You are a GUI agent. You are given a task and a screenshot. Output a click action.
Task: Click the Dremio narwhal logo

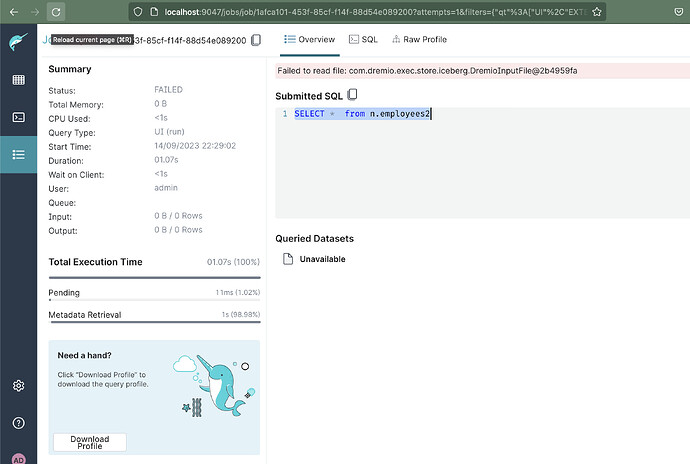pyautogui.click(x=18, y=42)
